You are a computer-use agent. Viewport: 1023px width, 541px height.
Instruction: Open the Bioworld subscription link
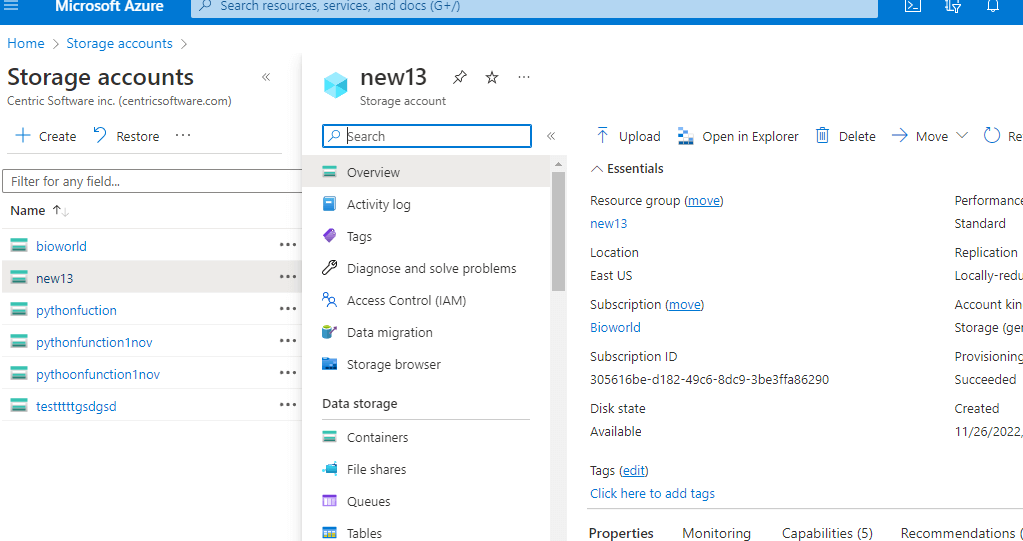tap(615, 327)
